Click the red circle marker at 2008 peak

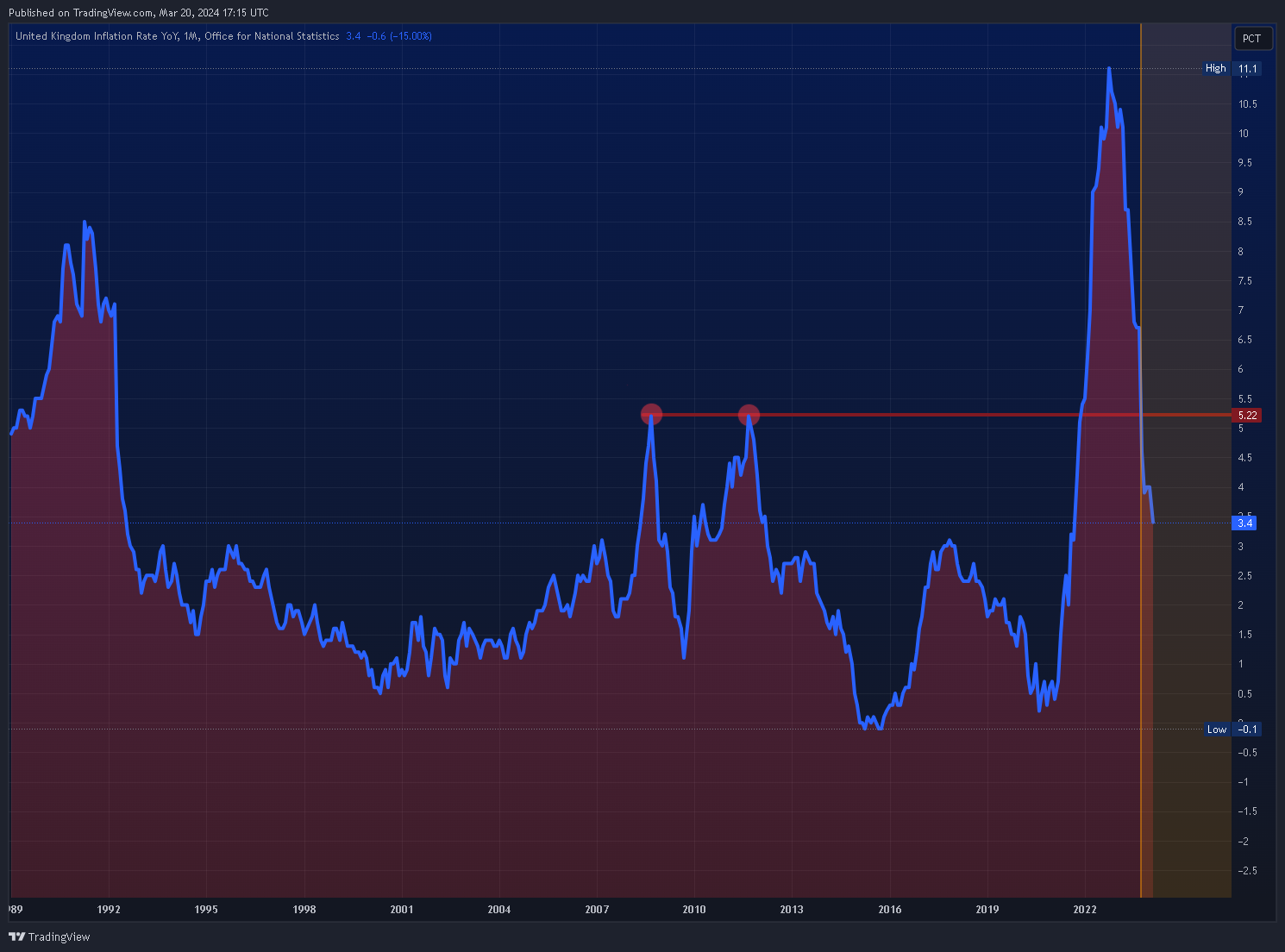point(651,415)
